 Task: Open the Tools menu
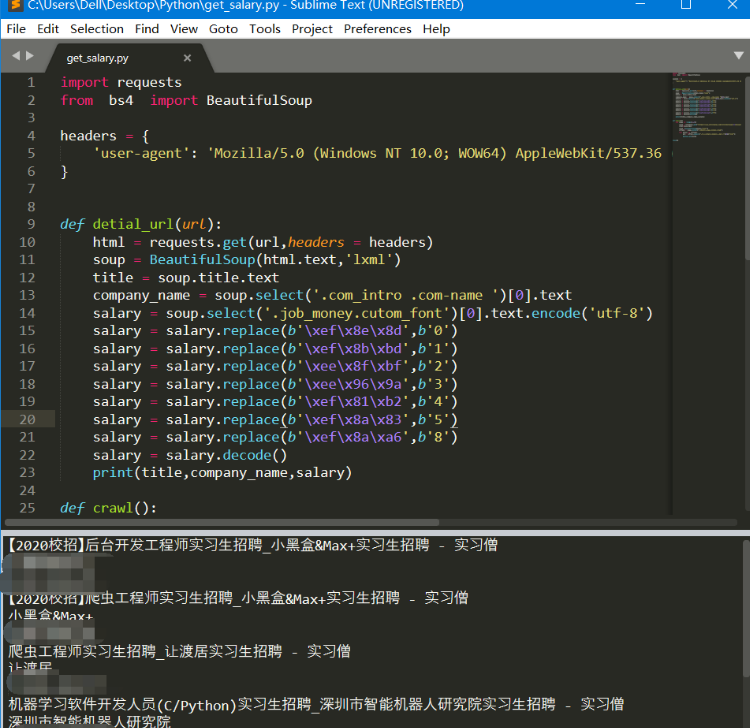(265, 29)
